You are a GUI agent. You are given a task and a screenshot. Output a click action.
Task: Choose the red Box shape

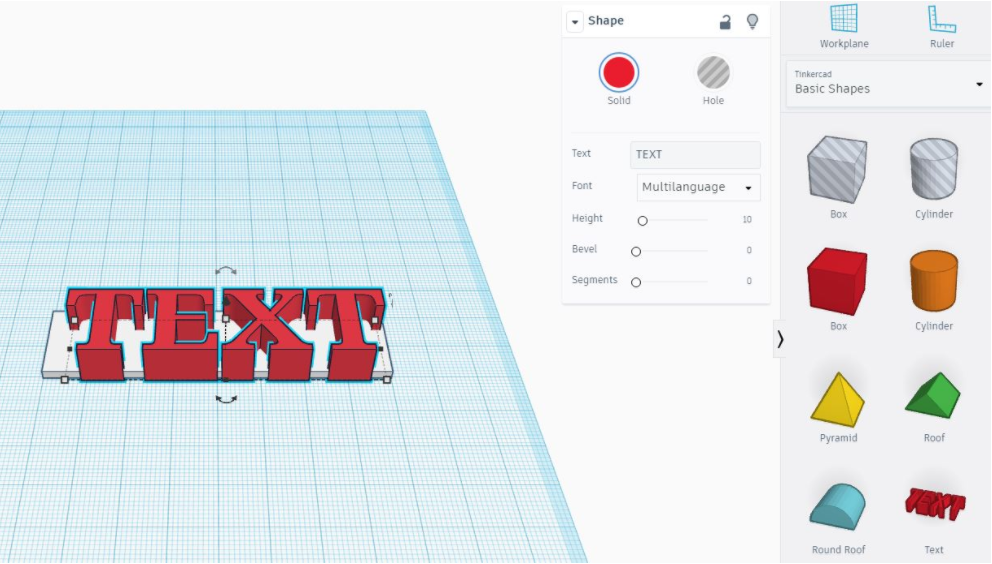[x=837, y=281]
